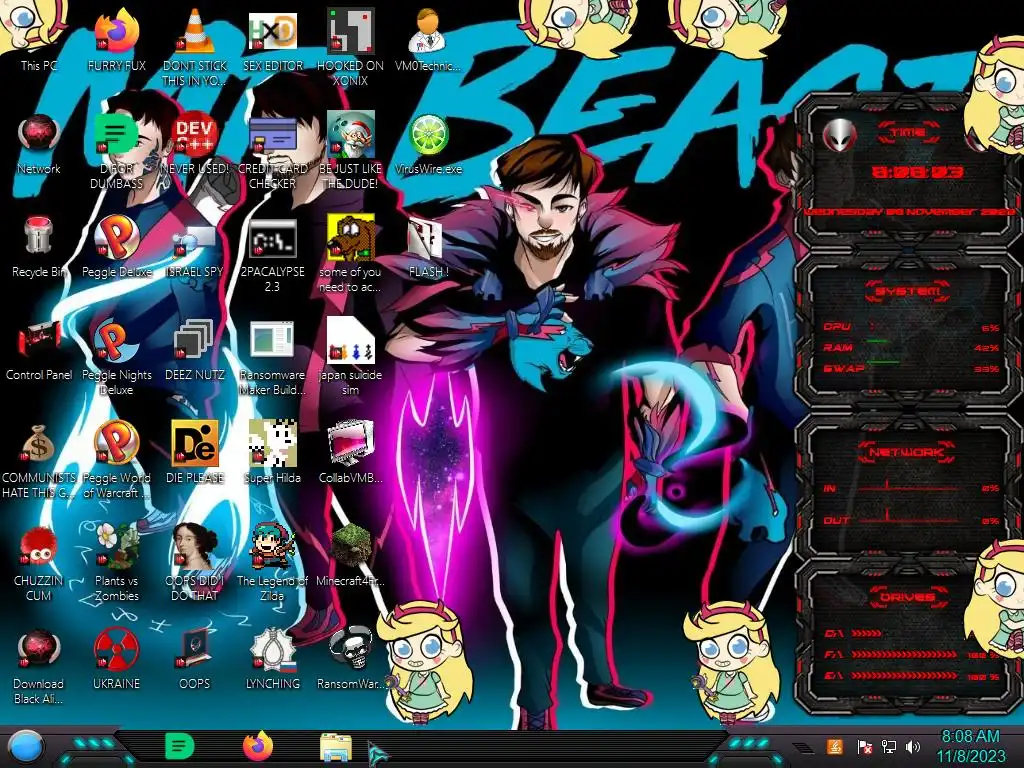Launch Peggle World of Warcraft shortcut
This screenshot has height=768, width=1024.
point(116,460)
